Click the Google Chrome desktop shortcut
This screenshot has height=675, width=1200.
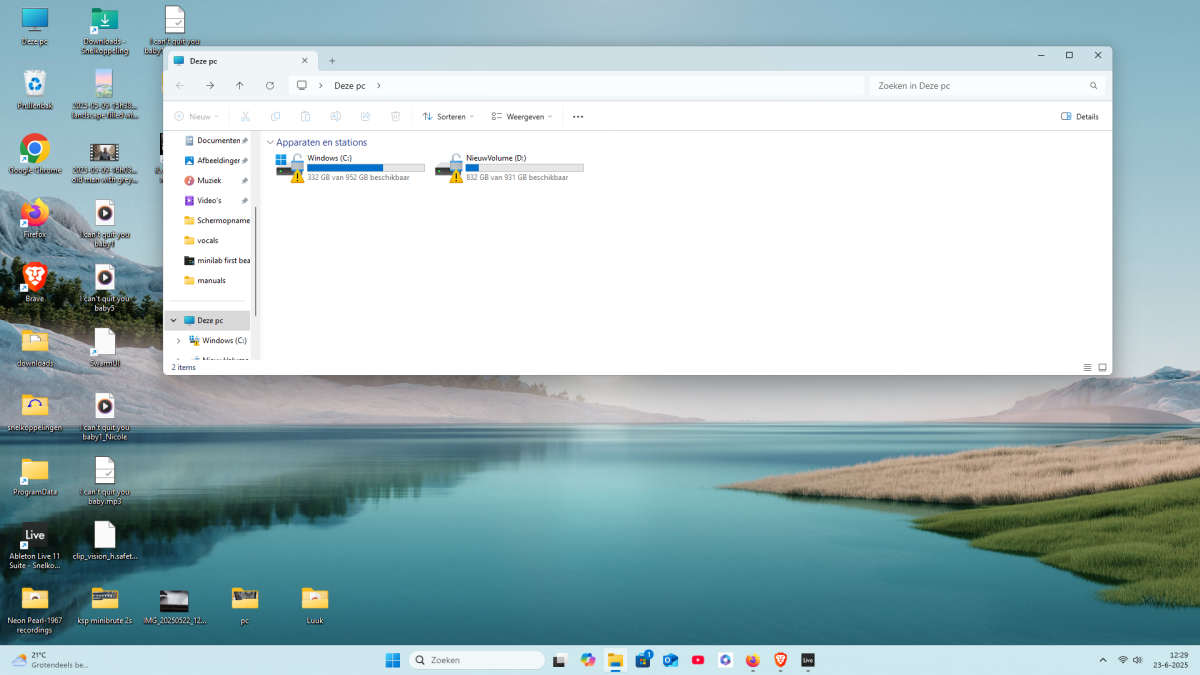[x=35, y=155]
